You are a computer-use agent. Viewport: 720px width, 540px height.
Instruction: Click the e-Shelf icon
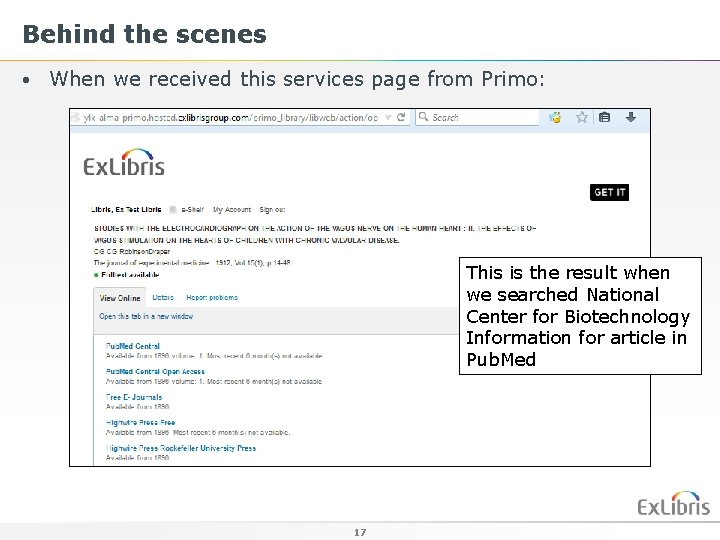click(x=173, y=209)
